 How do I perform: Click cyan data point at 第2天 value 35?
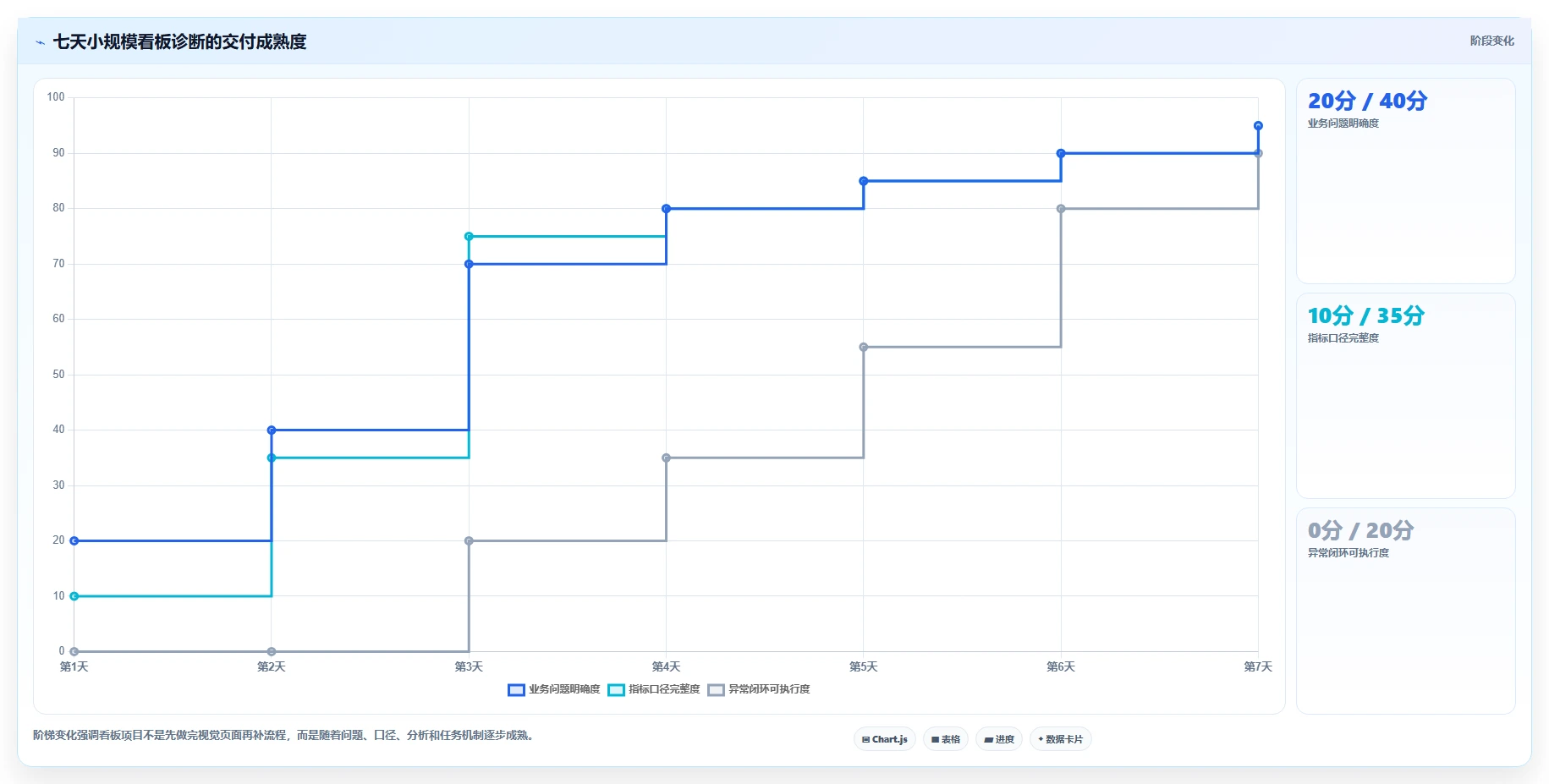pos(272,458)
